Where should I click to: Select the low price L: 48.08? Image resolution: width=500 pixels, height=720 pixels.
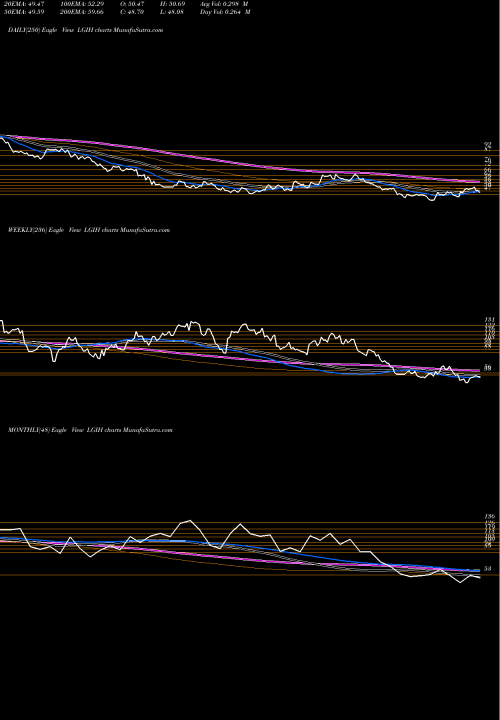170,12
